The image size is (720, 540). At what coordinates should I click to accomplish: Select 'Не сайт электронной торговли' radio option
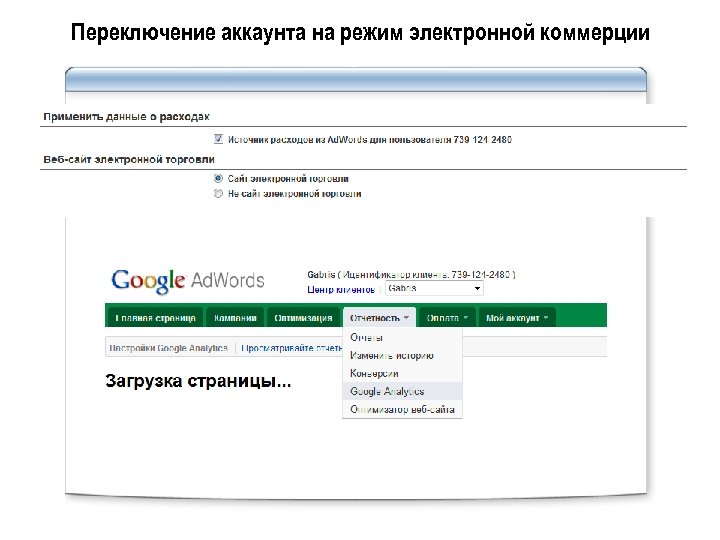(218, 194)
